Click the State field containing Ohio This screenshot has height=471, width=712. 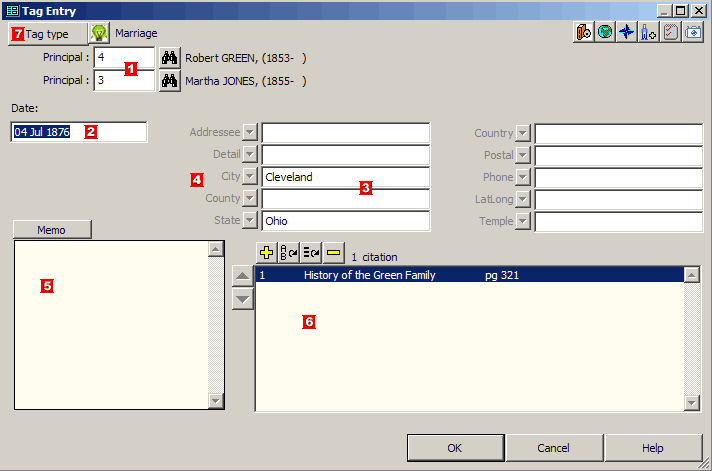(346, 221)
